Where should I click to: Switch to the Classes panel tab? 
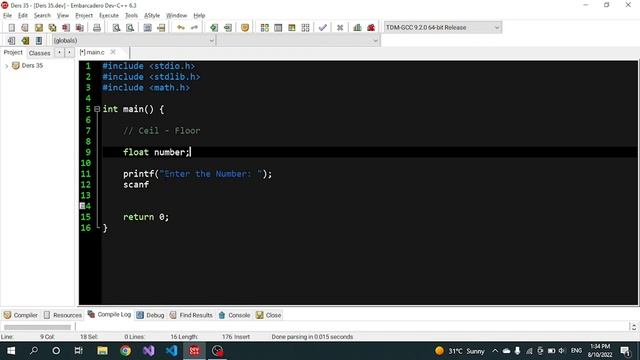pyautogui.click(x=40, y=53)
